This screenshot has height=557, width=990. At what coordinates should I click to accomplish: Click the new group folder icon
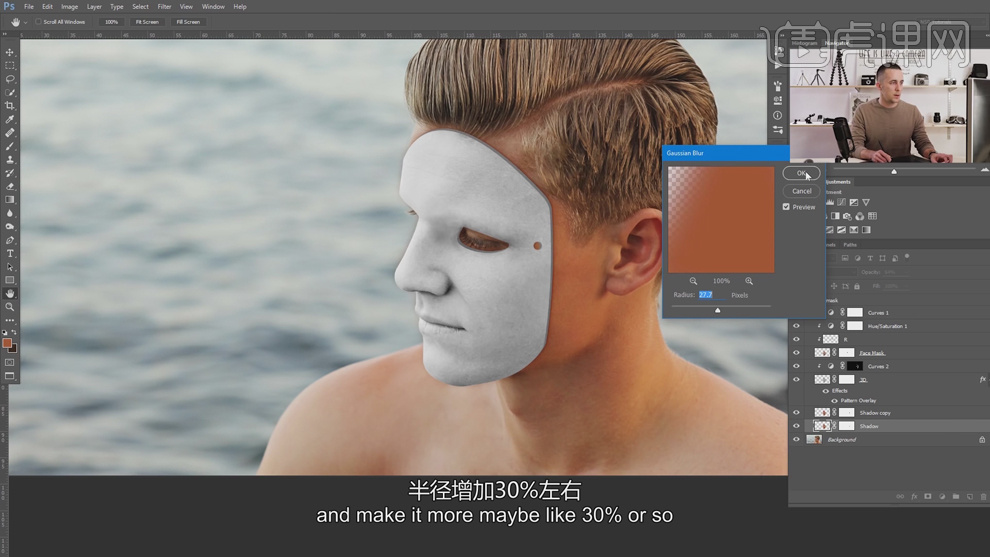[x=956, y=497]
